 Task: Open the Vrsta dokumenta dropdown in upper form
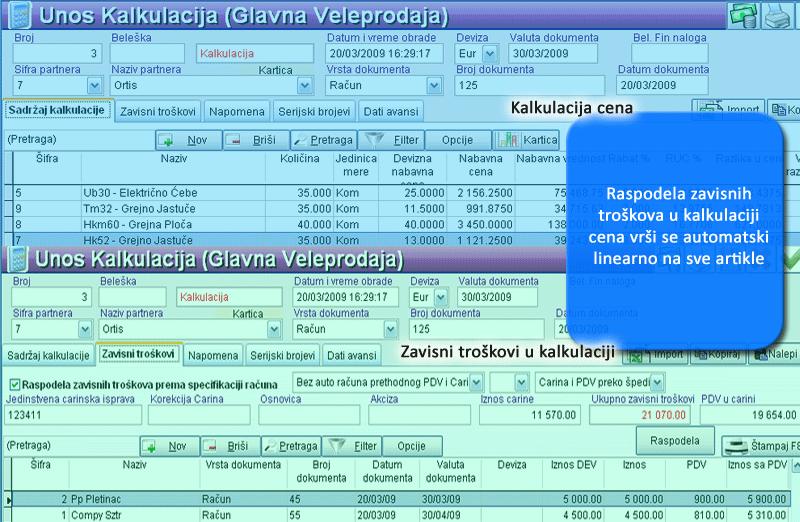coord(441,85)
